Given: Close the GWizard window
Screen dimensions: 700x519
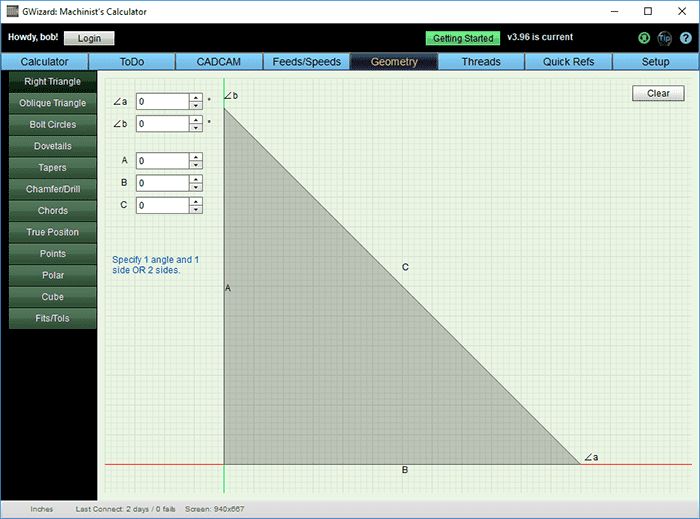Looking at the screenshot, I should (682, 12).
